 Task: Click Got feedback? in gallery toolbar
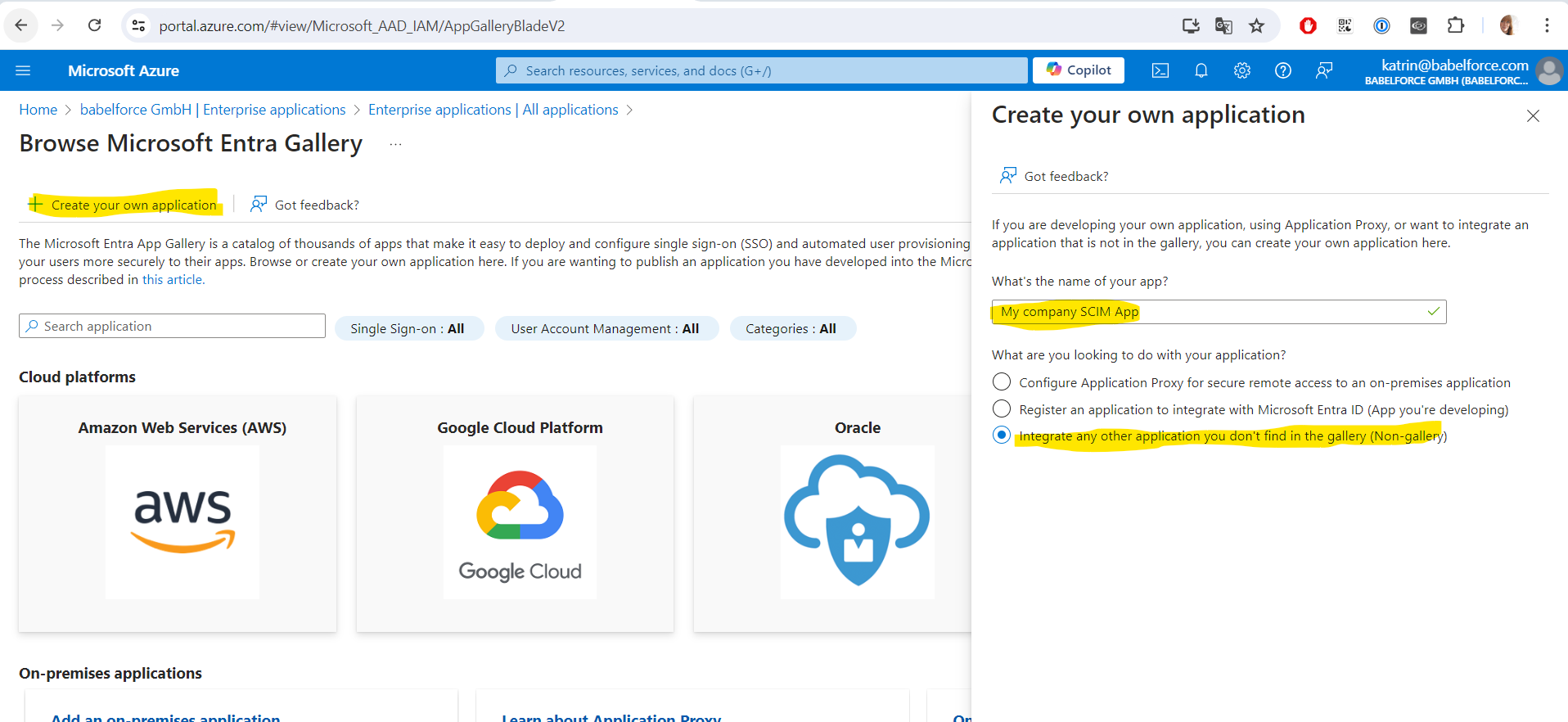click(305, 205)
